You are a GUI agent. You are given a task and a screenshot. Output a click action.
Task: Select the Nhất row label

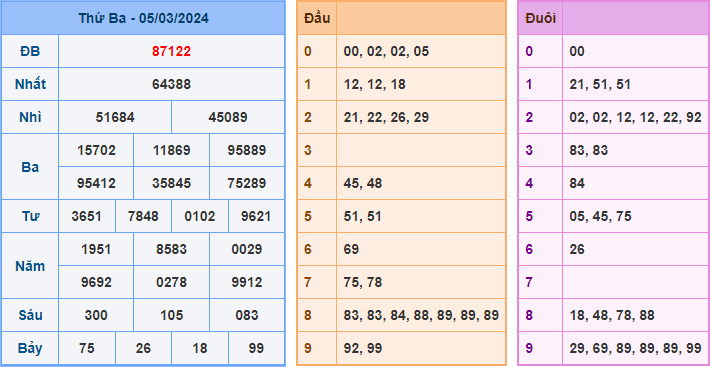pyautogui.click(x=30, y=85)
